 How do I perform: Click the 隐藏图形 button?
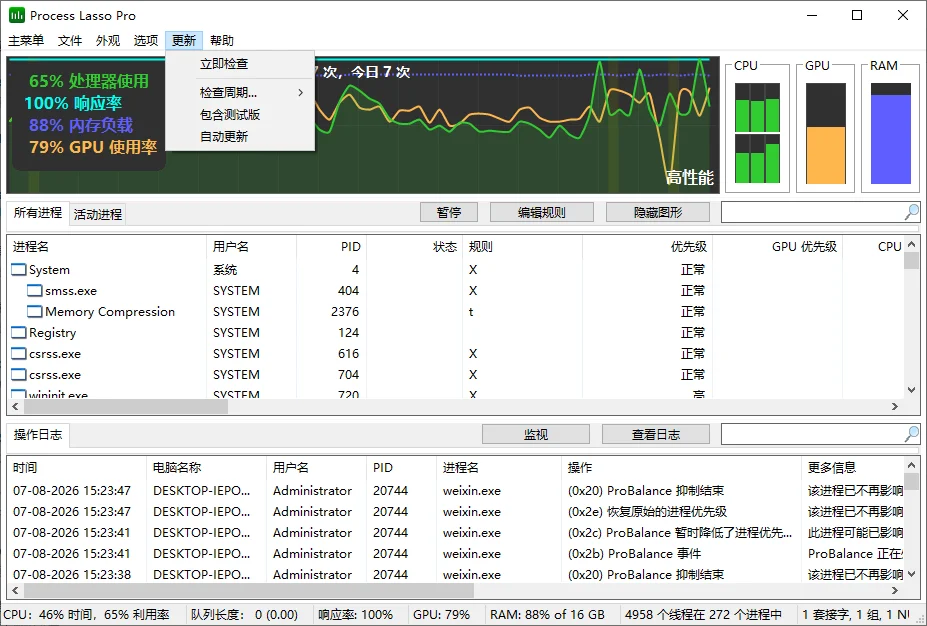(657, 212)
